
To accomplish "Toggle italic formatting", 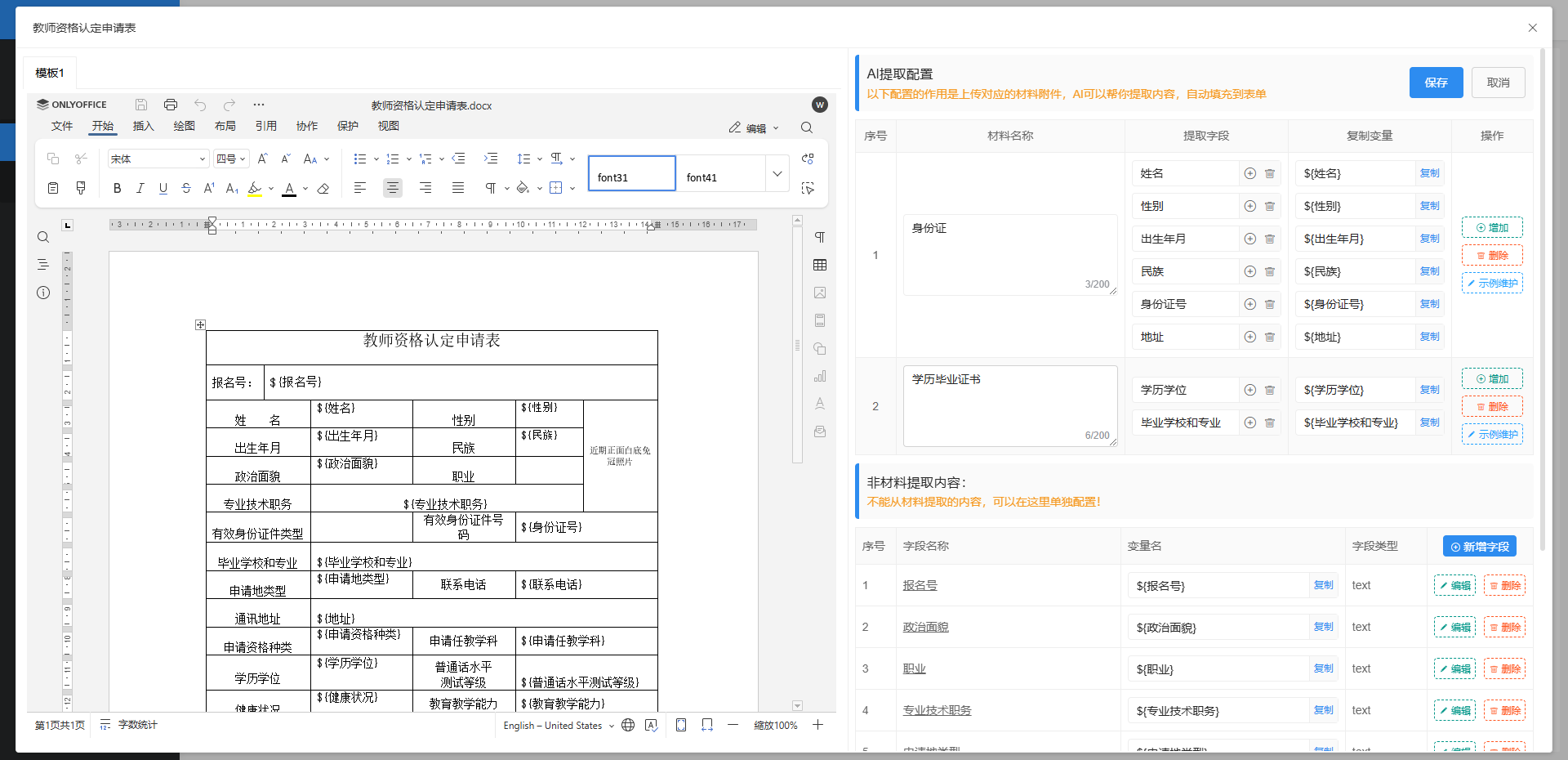I will pos(140,188).
